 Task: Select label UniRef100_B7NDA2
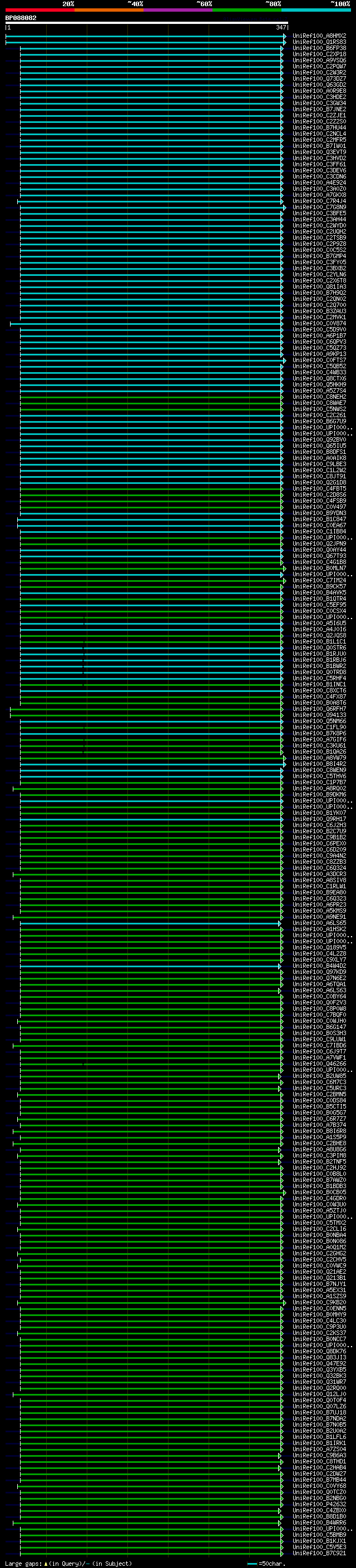319,1418
